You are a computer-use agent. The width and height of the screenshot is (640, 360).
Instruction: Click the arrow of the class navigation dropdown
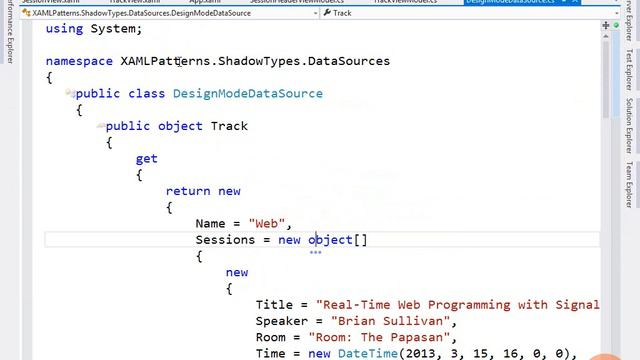316,13
